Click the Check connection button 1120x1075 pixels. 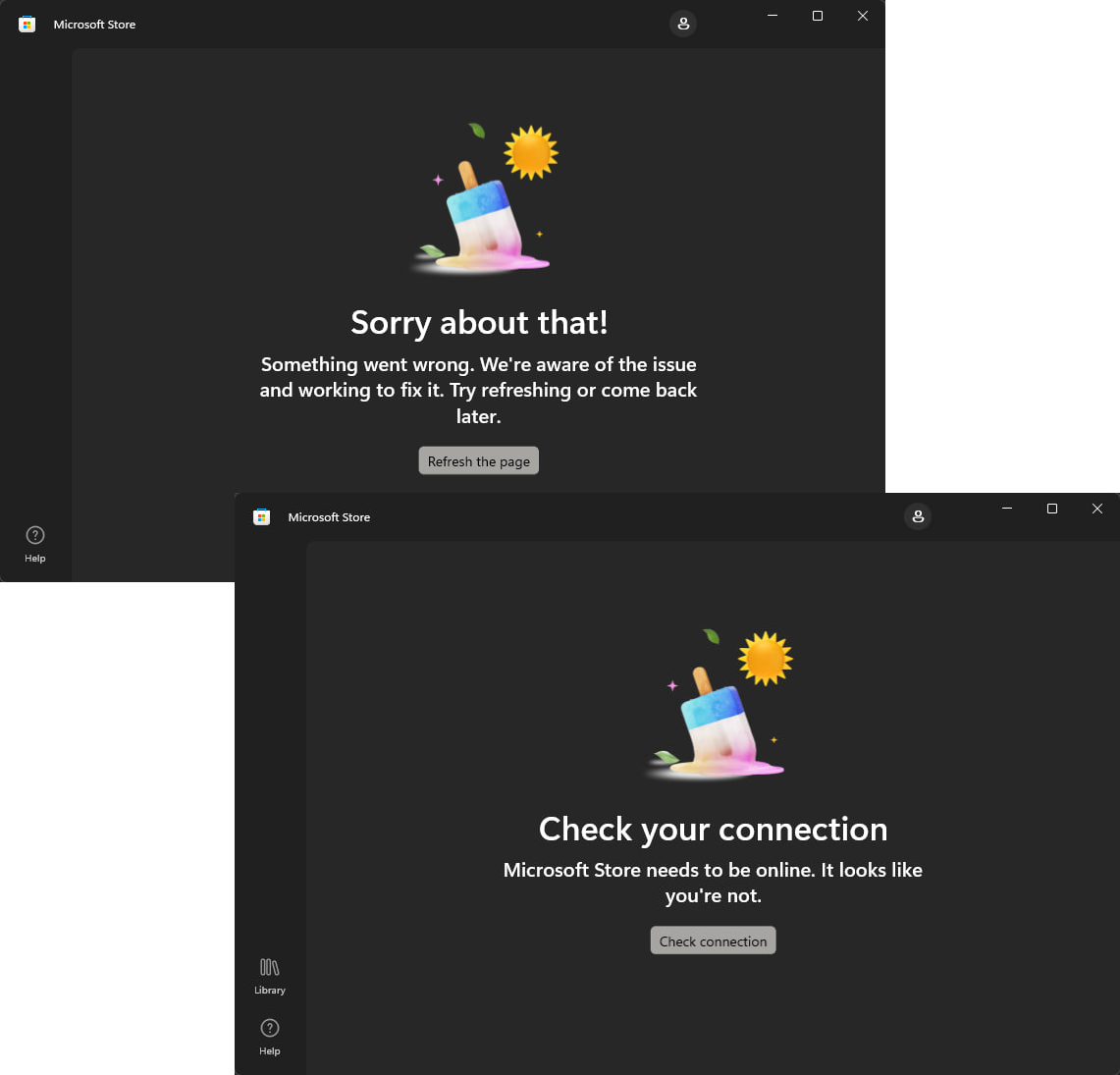713,941
